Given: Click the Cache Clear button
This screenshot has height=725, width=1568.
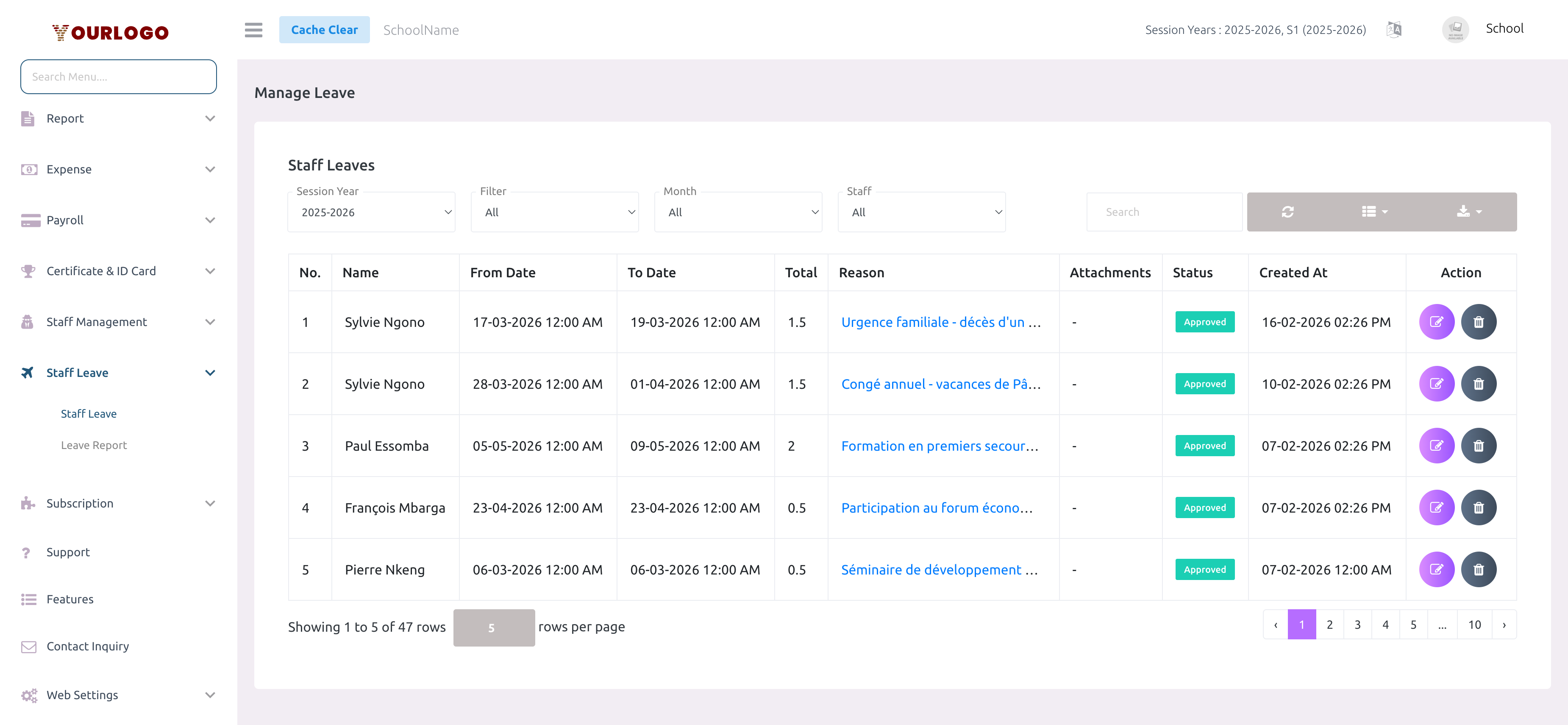Looking at the screenshot, I should 325,29.
